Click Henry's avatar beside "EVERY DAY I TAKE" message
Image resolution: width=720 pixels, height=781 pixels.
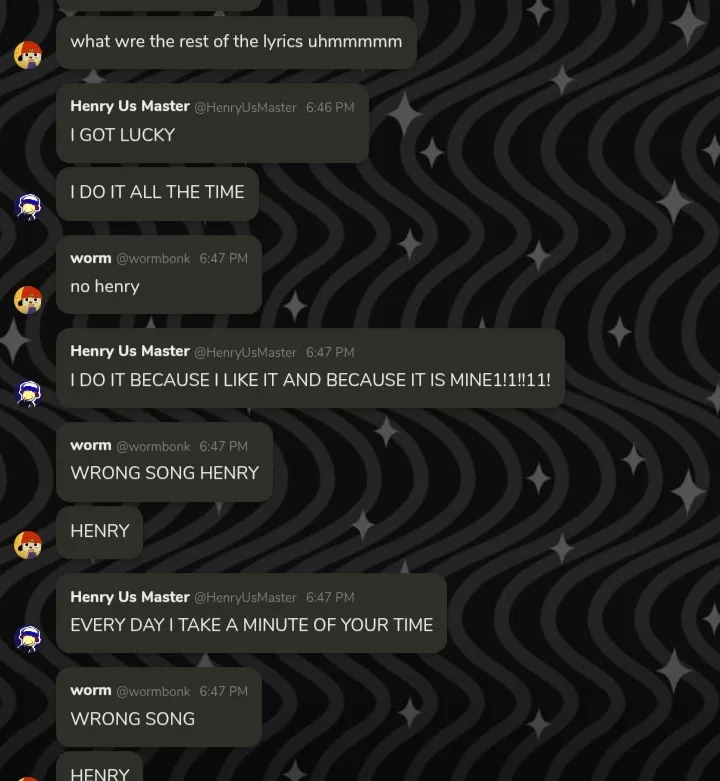coord(28,638)
